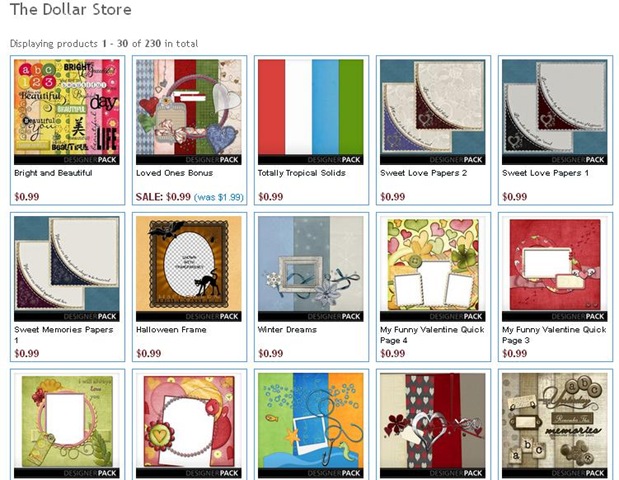The width and height of the screenshot is (619, 480).
Task: Open the Bright and Beautiful pack thumbnail
Action: (x=67, y=112)
